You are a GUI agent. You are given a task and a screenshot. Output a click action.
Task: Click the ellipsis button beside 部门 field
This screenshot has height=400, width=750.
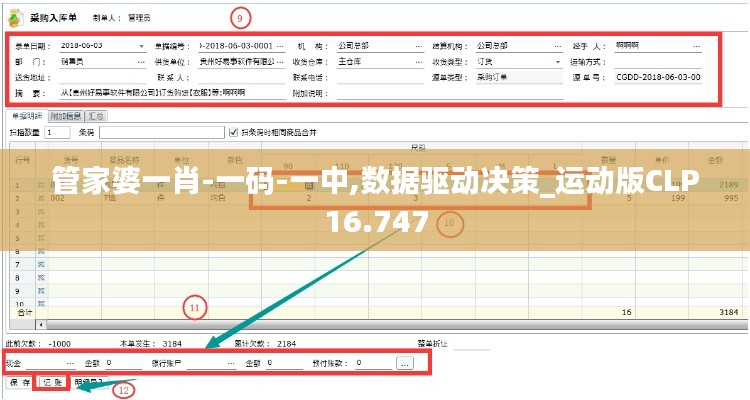coord(141,62)
